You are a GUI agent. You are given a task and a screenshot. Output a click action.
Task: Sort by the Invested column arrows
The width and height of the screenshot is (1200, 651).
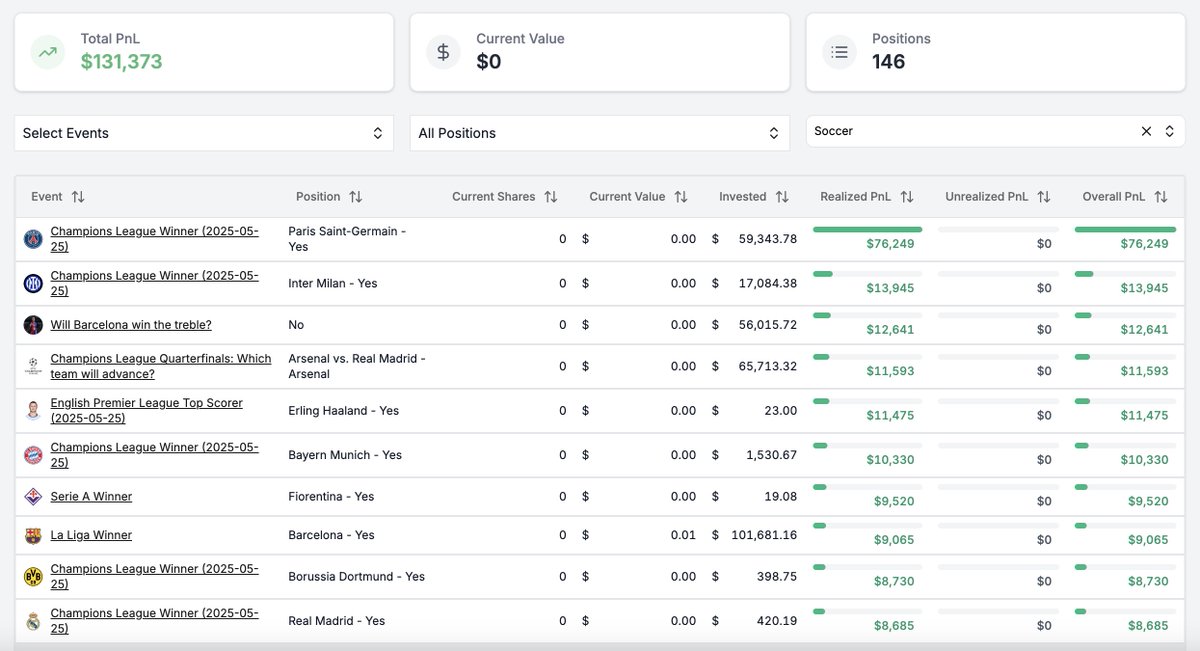[x=782, y=197]
